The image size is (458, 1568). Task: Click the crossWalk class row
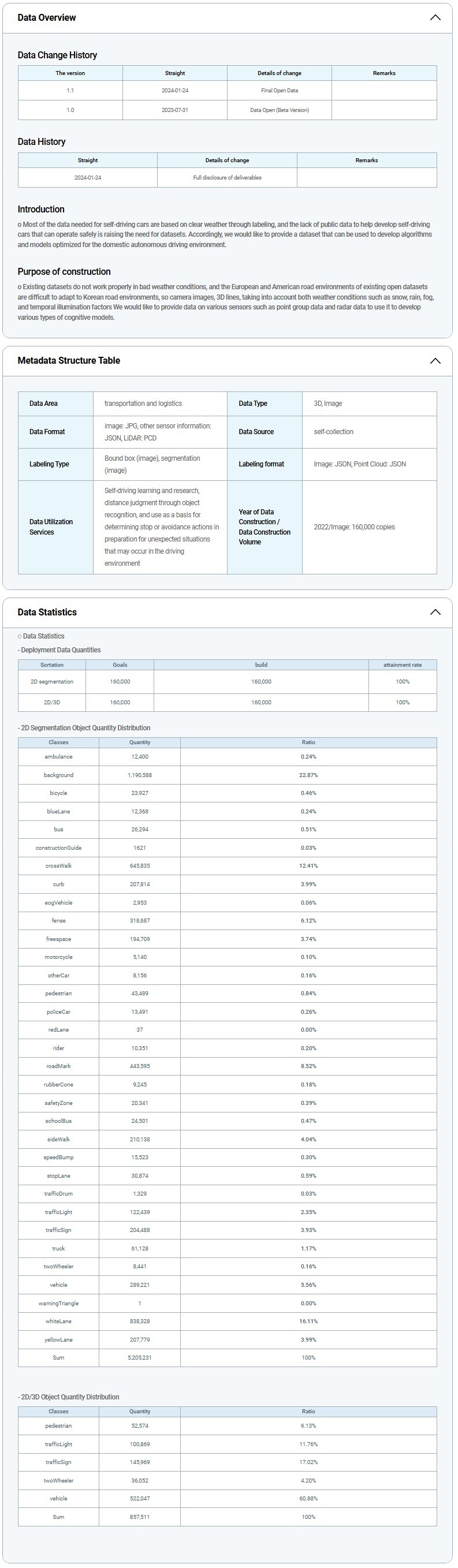[x=58, y=866]
